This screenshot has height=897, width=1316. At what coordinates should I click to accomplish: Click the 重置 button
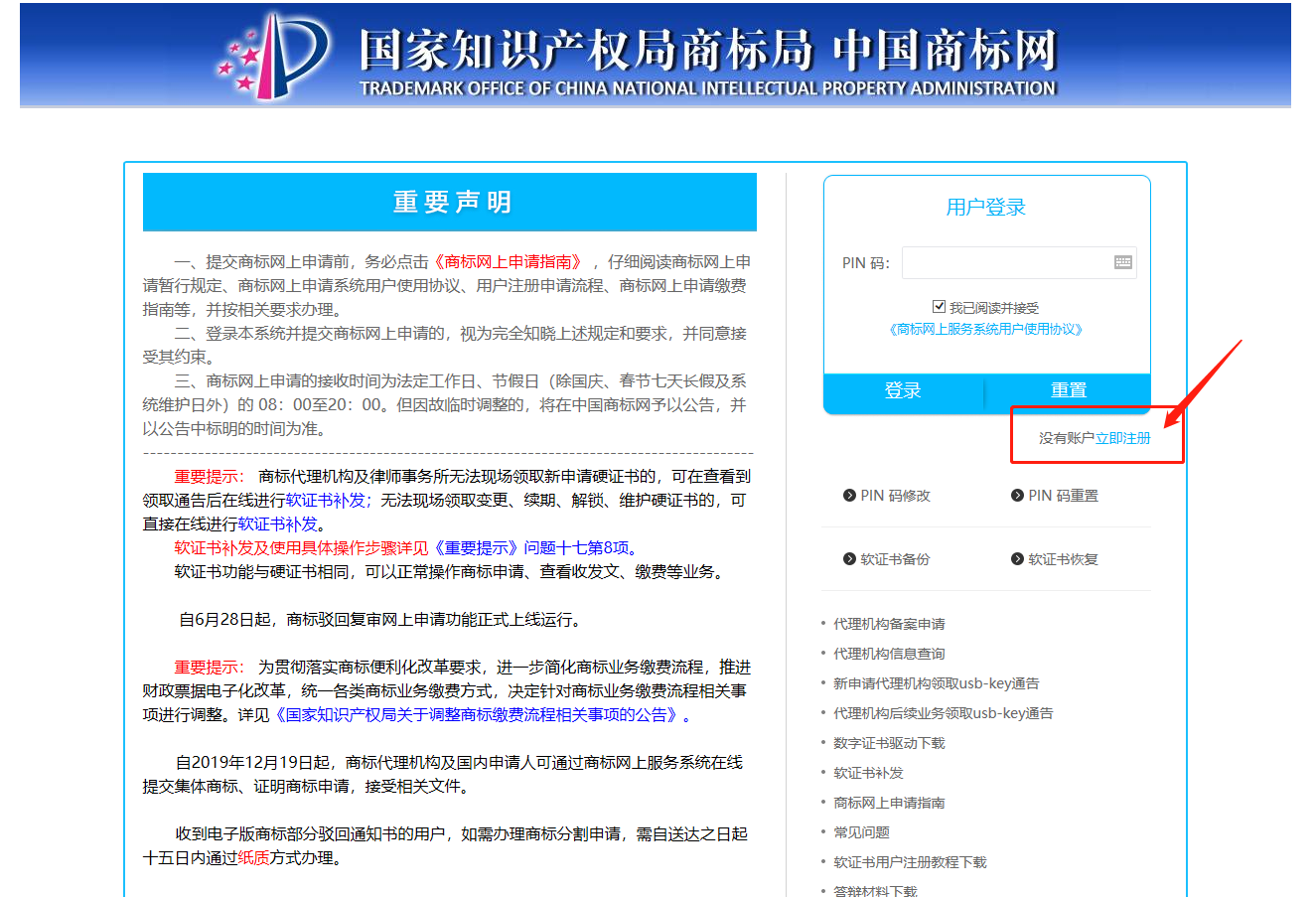[1069, 391]
